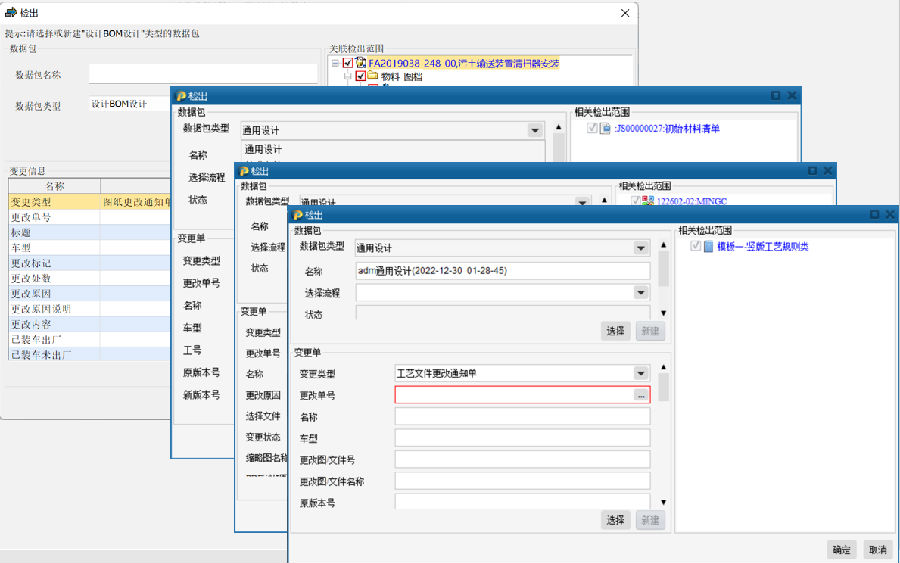Toggle the 物料 图档 folder checkbox

(x=360, y=76)
